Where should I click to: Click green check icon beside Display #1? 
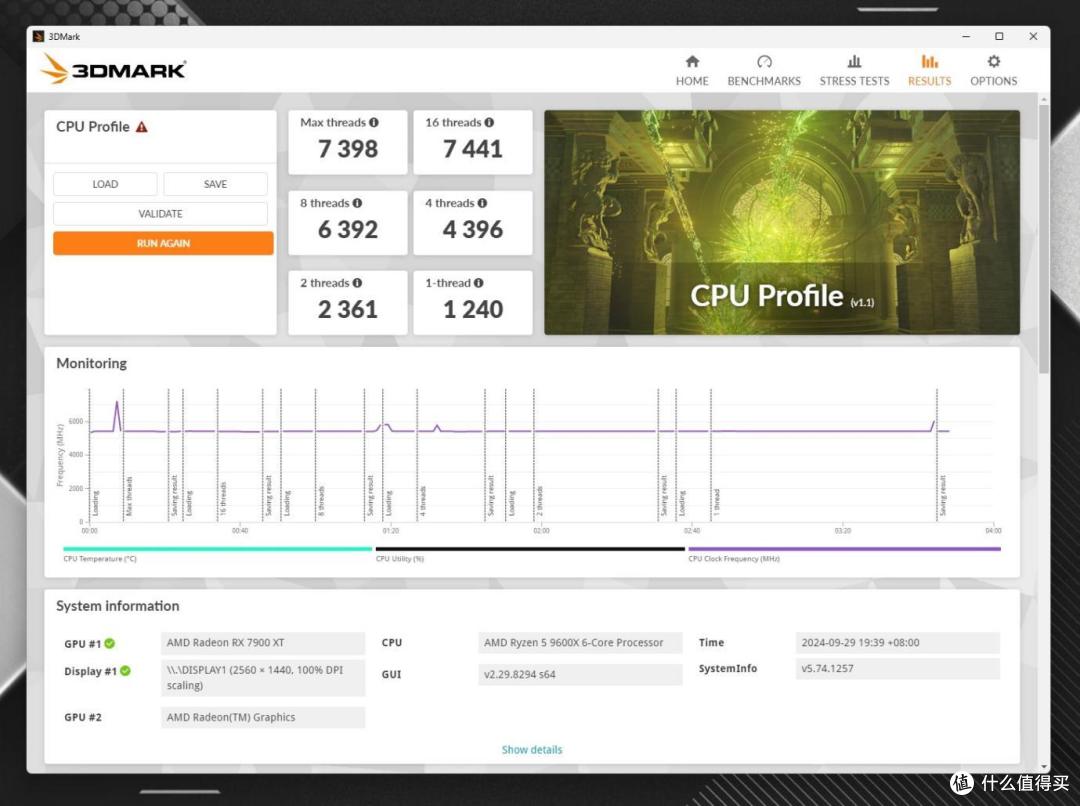pyautogui.click(x=125, y=670)
